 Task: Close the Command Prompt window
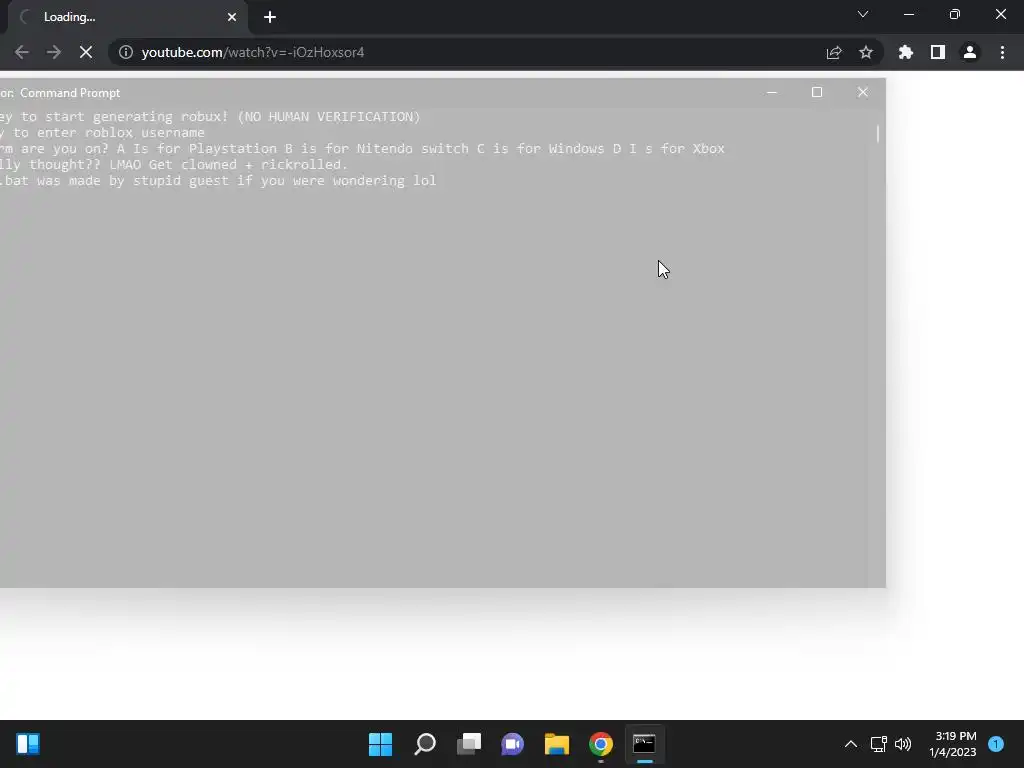pos(863,93)
